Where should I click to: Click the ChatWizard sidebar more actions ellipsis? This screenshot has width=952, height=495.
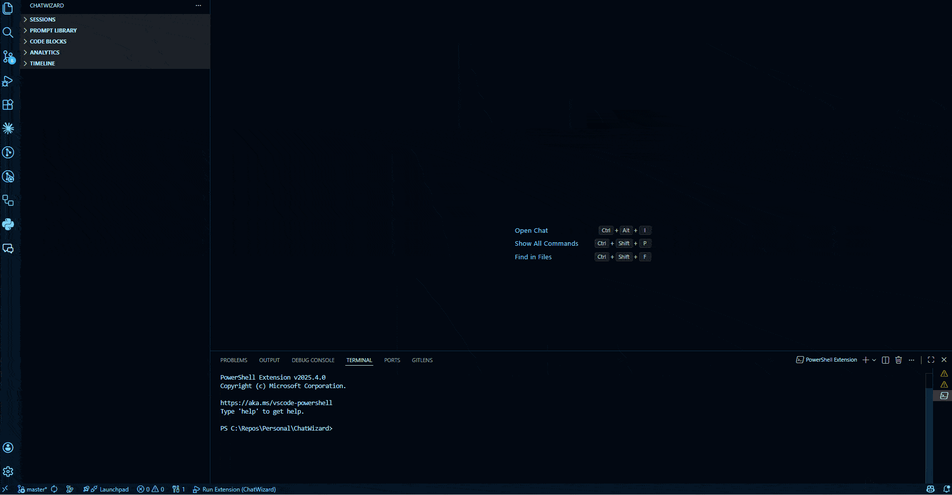[x=199, y=5]
